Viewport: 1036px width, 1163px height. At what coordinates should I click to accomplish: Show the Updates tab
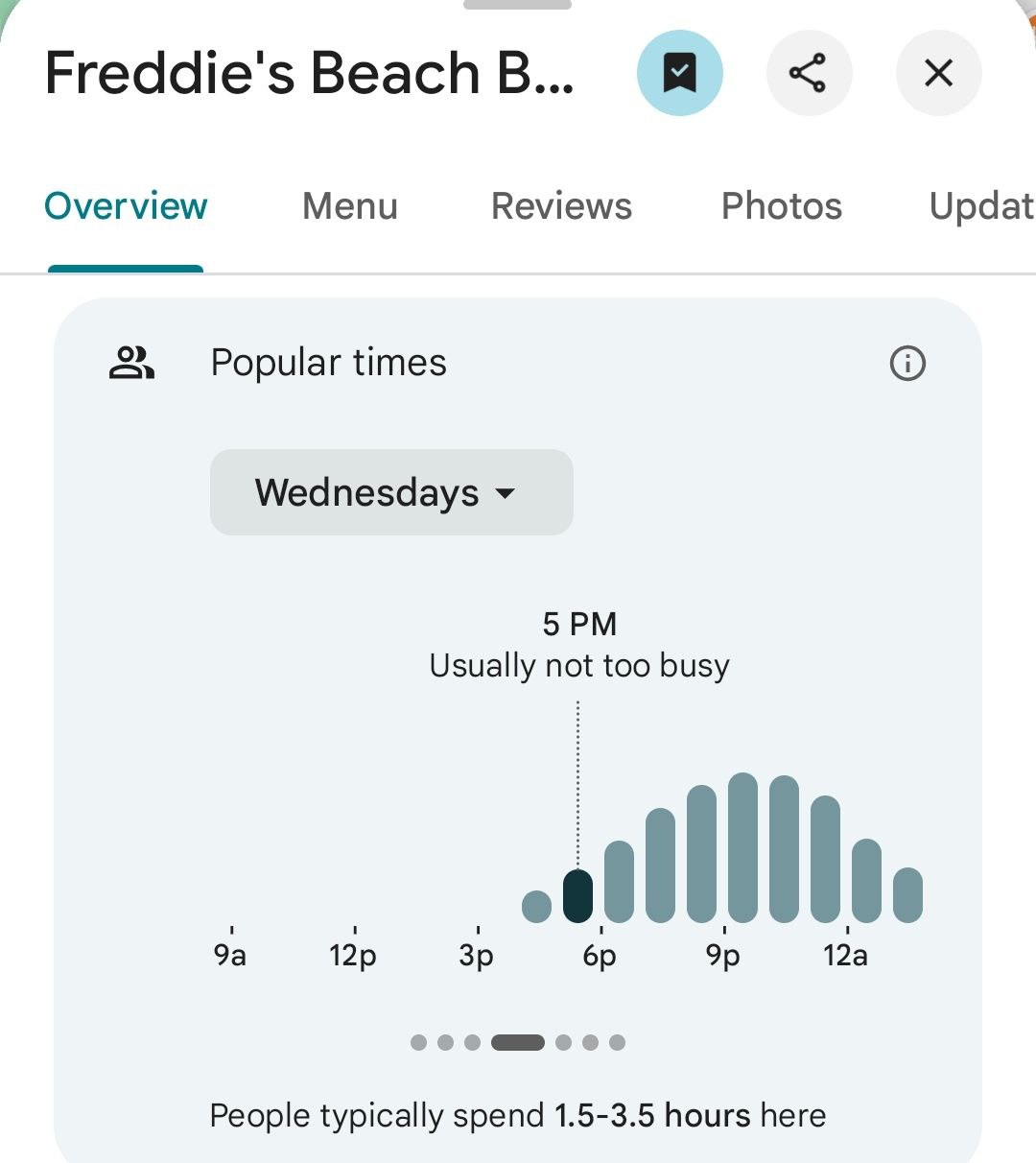(980, 206)
